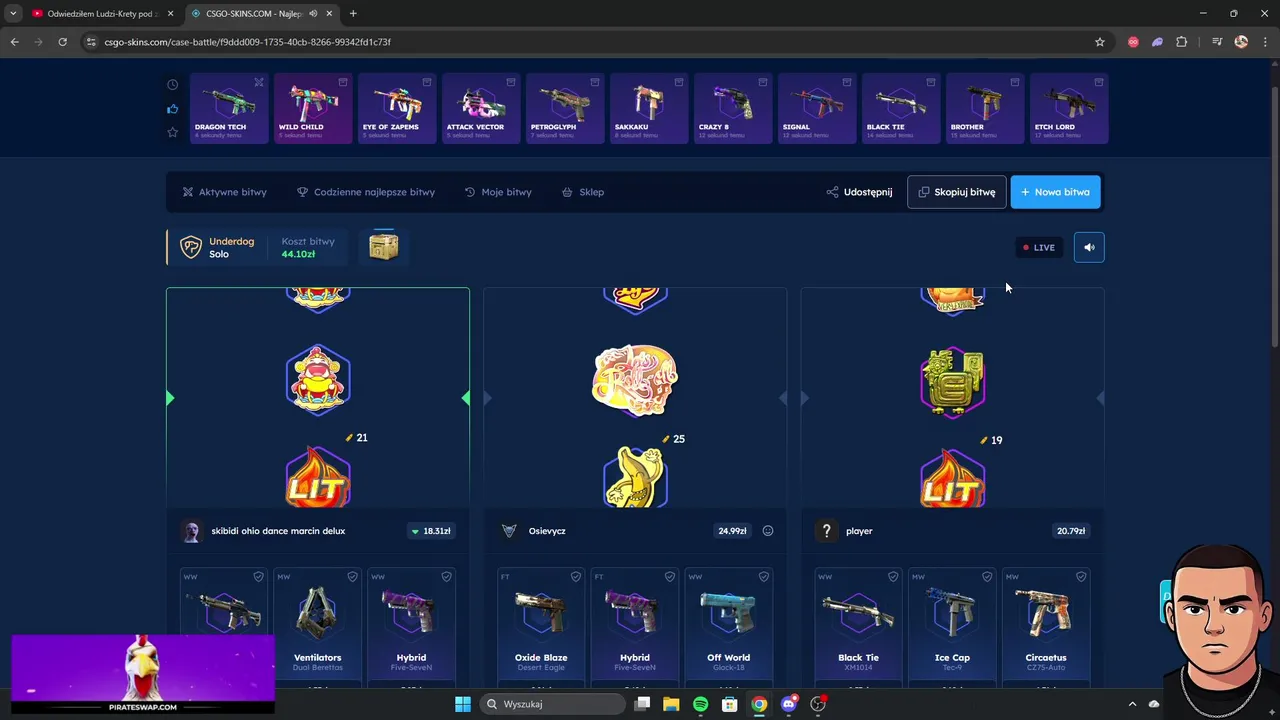Screen dimensions: 1280x720
Task: Click Nowa bitwa button
Action: (1055, 192)
